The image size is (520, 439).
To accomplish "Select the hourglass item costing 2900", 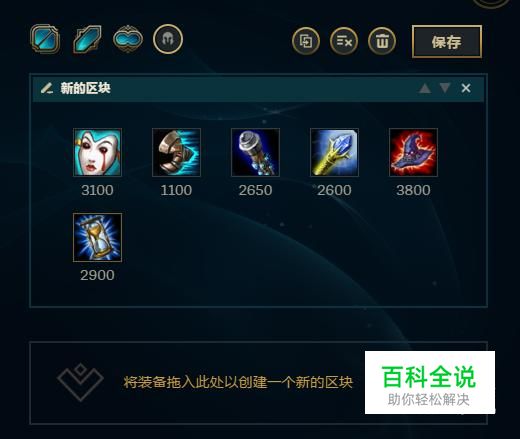I will coord(97,238).
